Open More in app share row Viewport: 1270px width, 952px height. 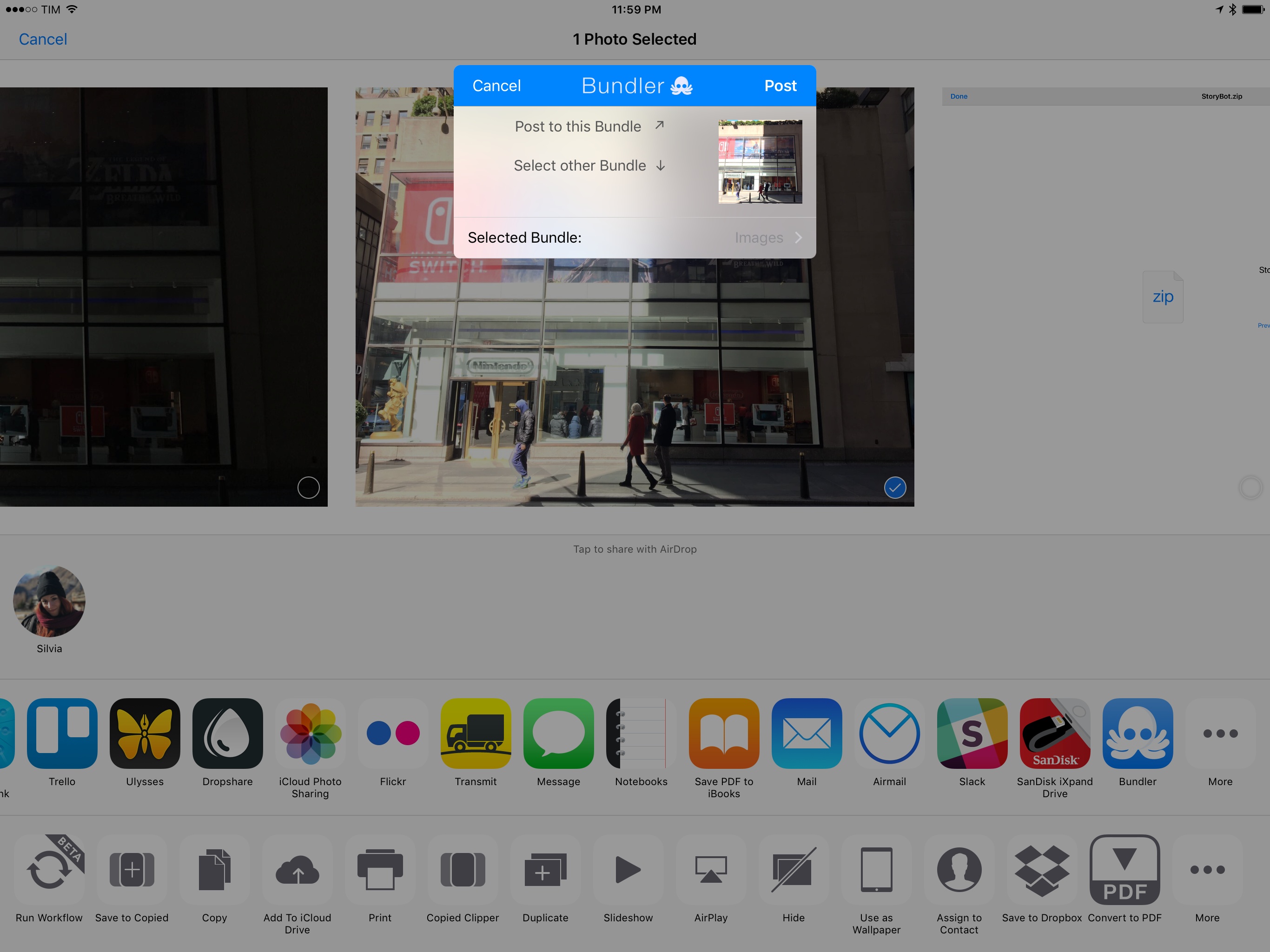tap(1220, 733)
